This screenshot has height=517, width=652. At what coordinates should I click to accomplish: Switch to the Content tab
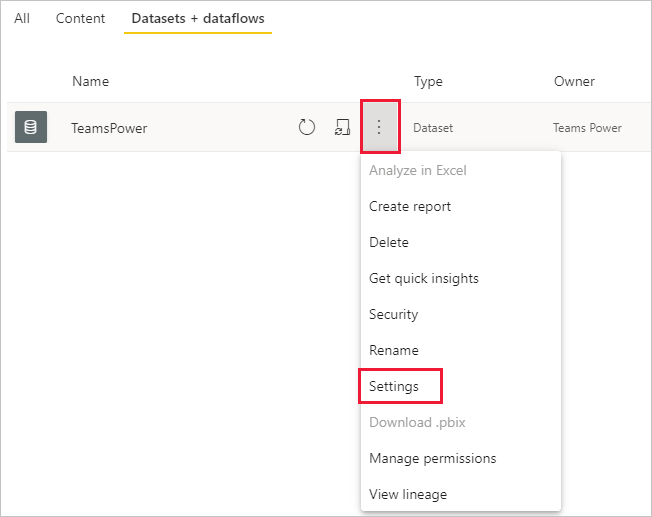[x=81, y=18]
